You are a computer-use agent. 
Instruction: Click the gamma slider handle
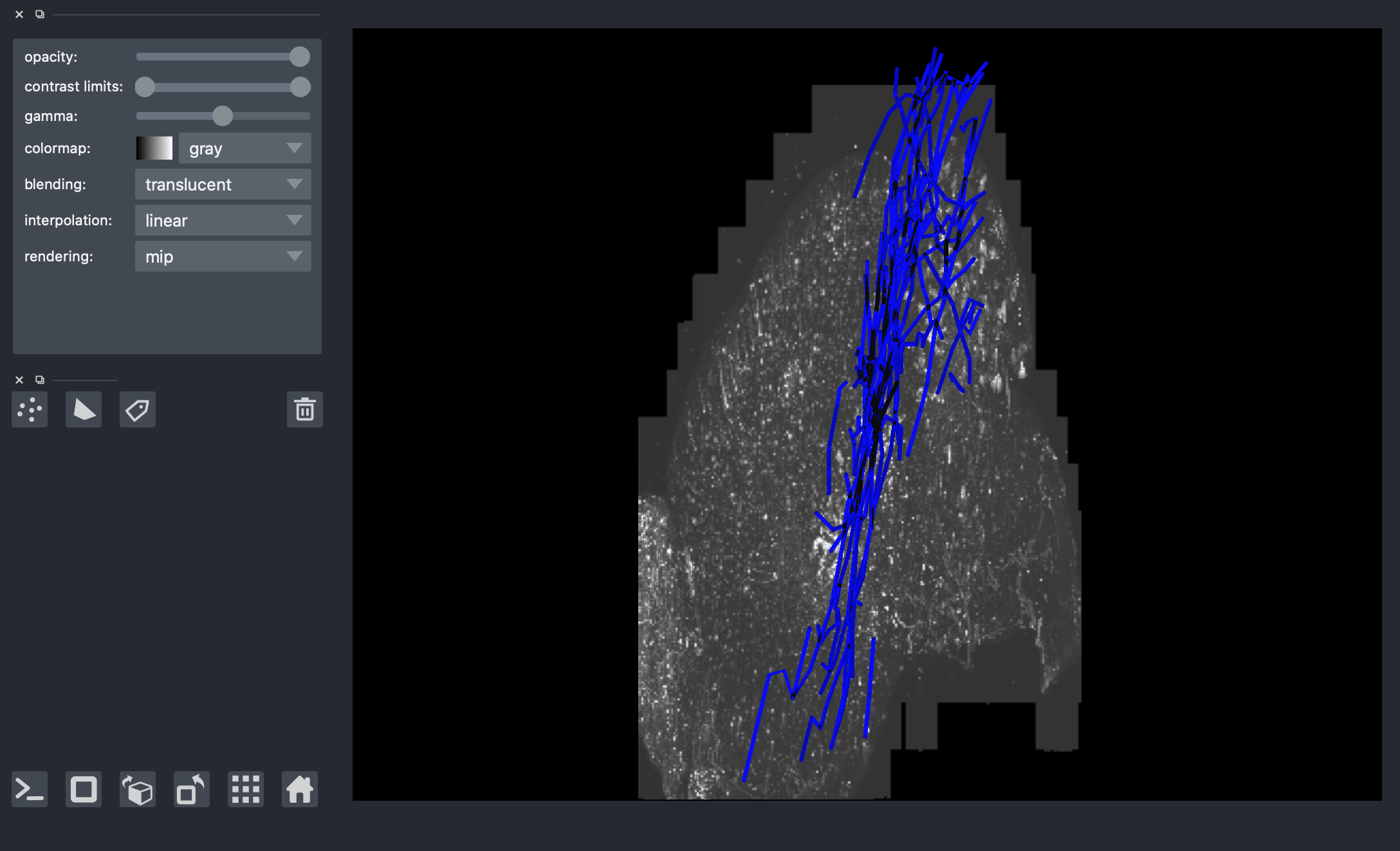(x=223, y=116)
